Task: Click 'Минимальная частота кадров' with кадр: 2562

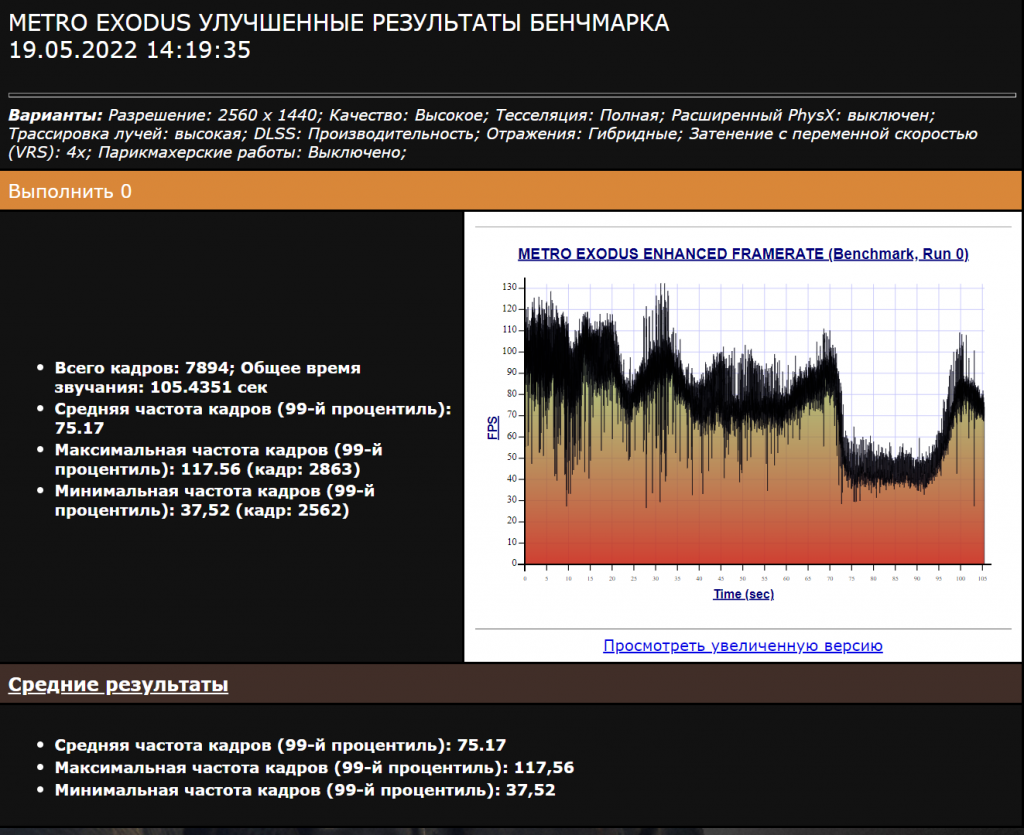Action: 214,500
